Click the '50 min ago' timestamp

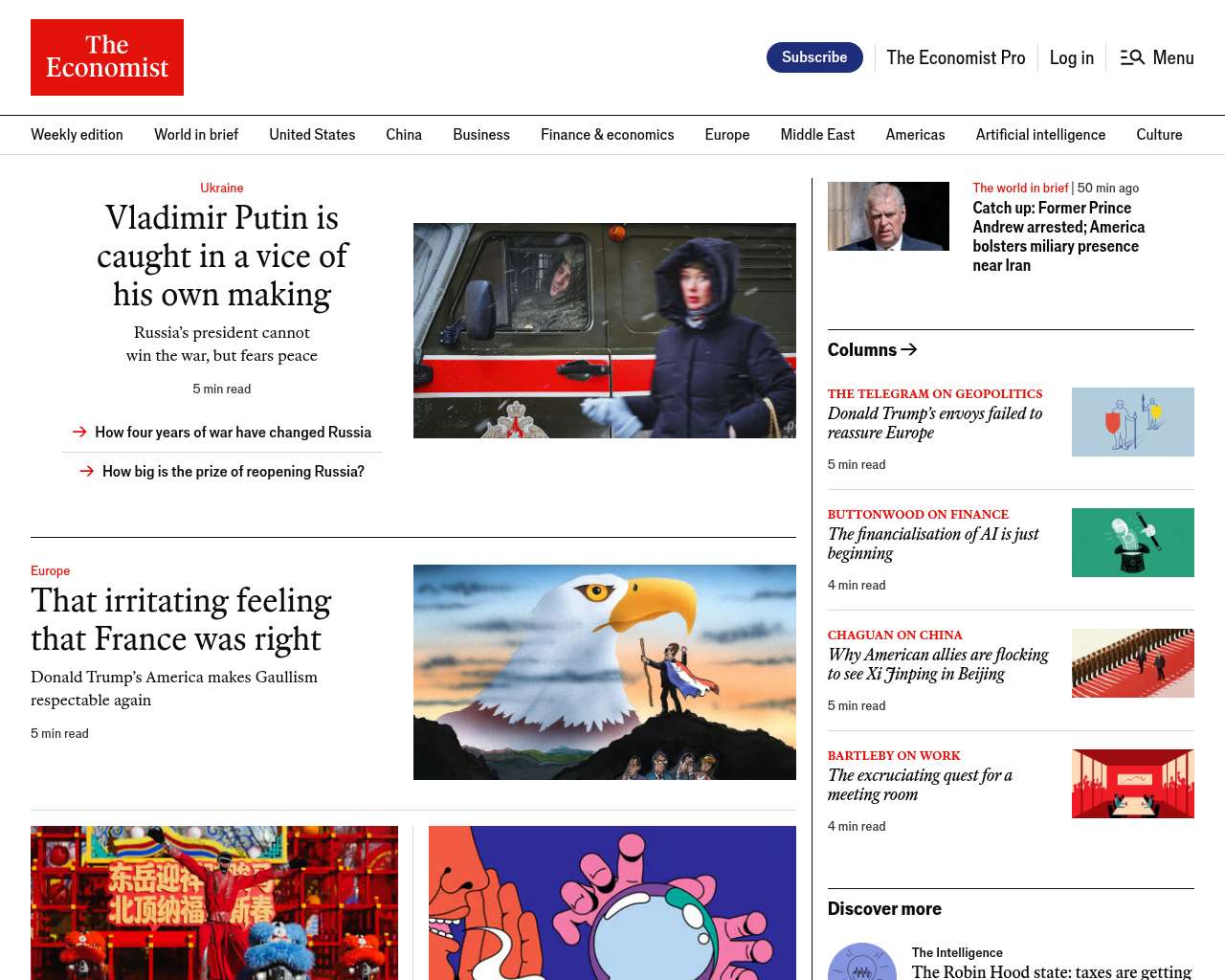pyautogui.click(x=1108, y=188)
